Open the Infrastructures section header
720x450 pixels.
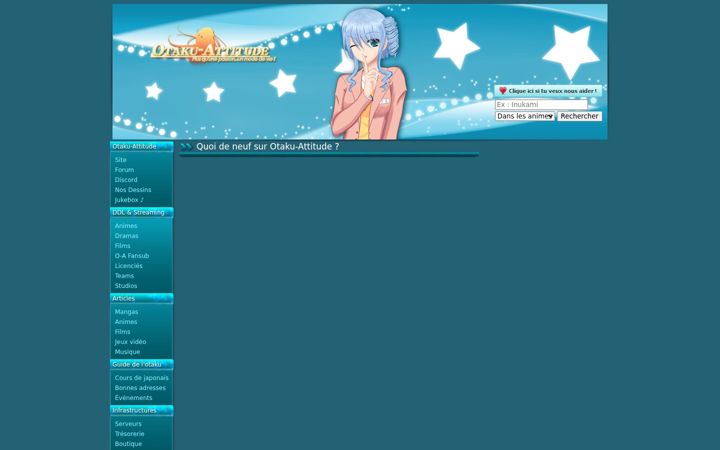(x=141, y=411)
